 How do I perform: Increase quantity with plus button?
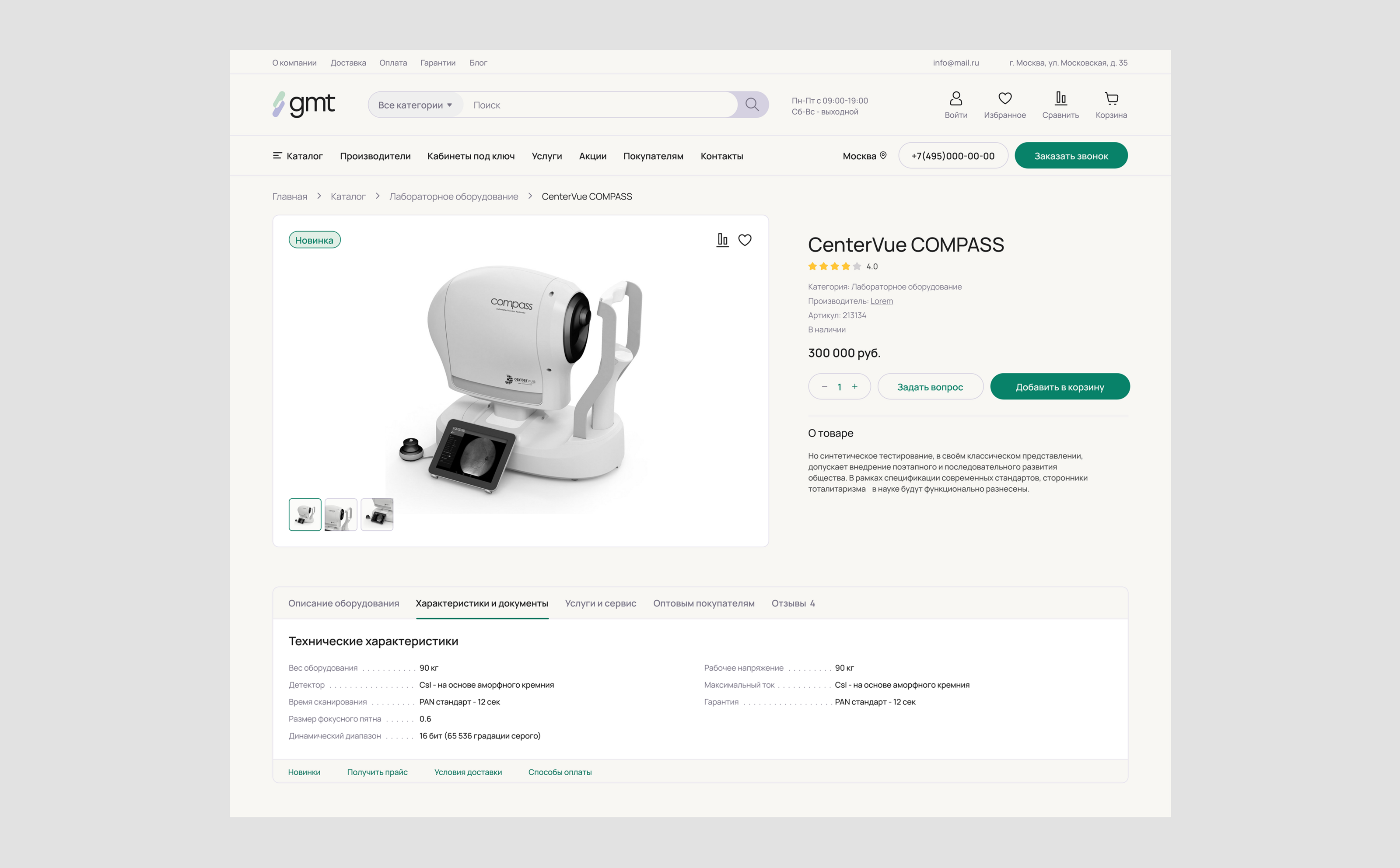[855, 386]
